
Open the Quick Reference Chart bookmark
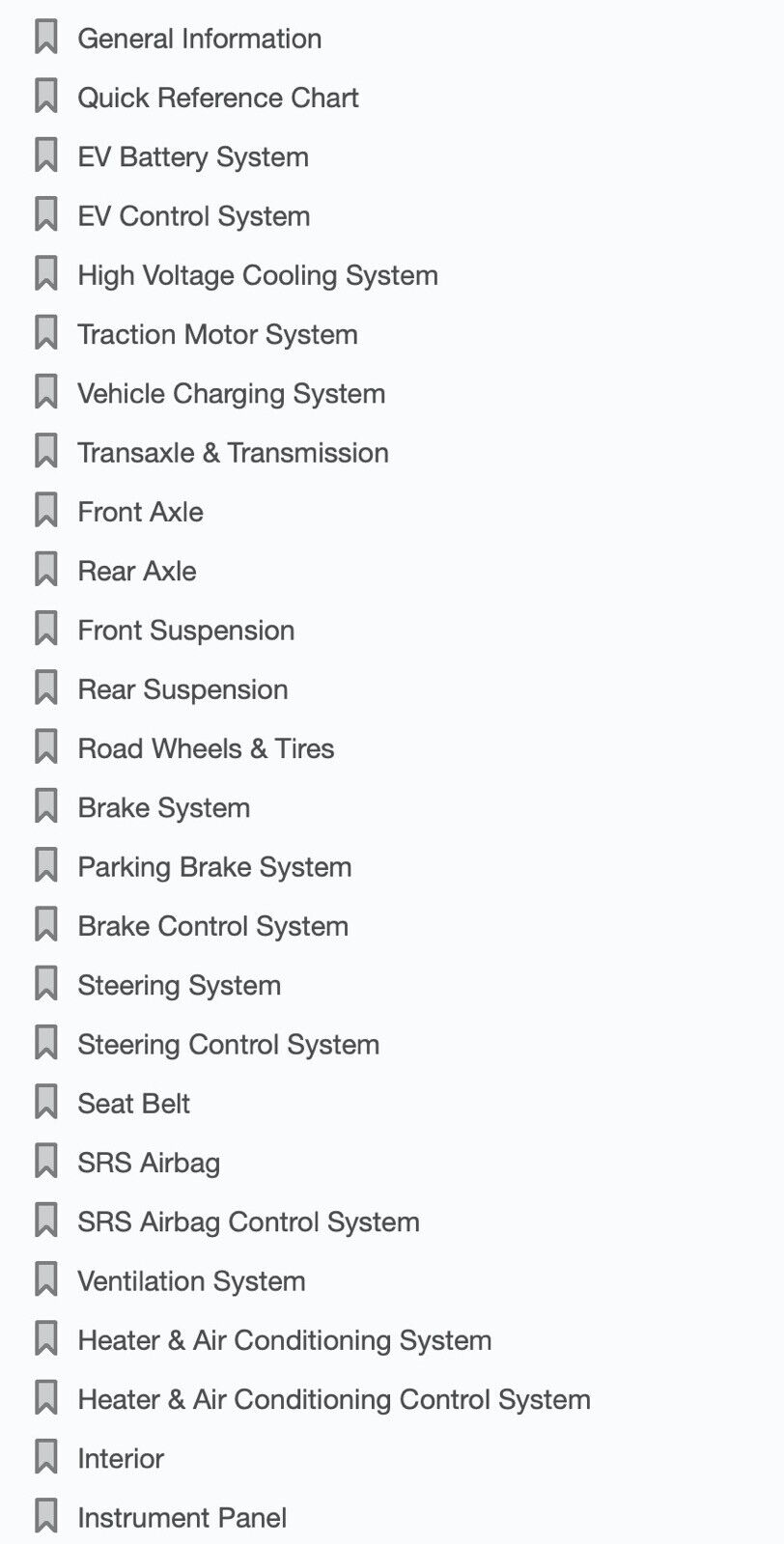217,98
